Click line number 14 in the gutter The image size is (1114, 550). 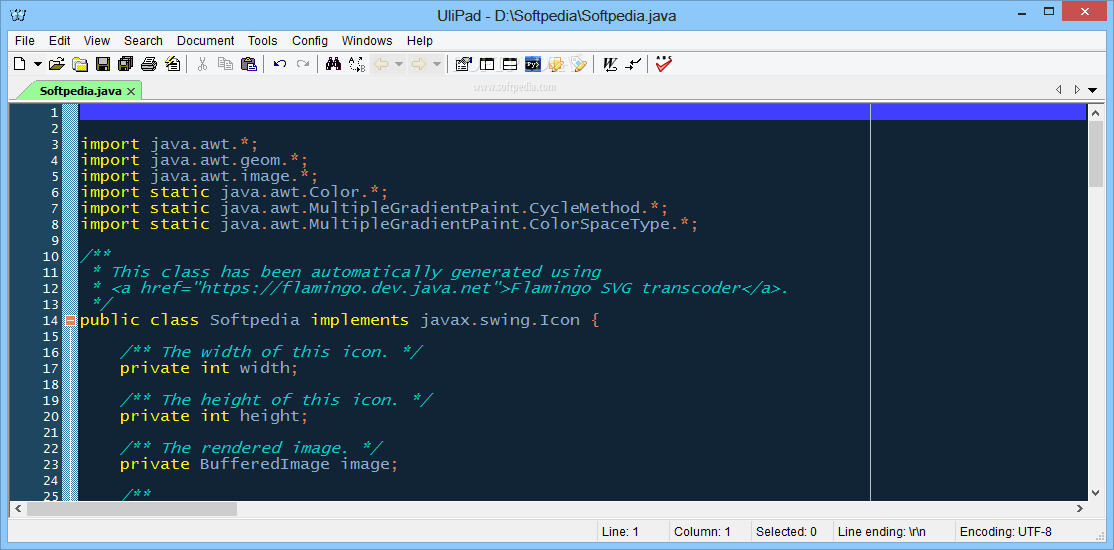click(50, 320)
